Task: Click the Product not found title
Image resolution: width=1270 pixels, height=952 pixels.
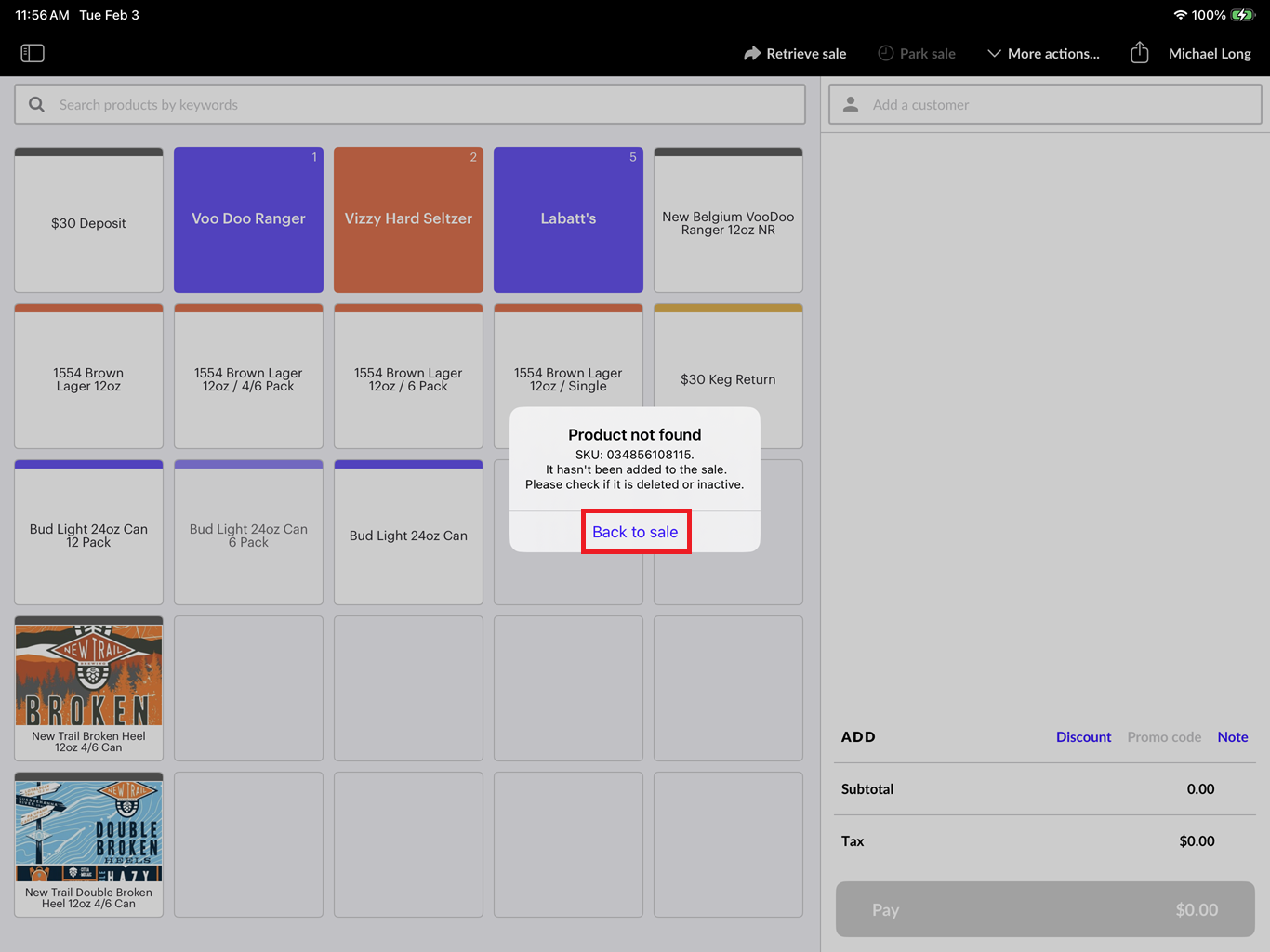Action: (635, 434)
